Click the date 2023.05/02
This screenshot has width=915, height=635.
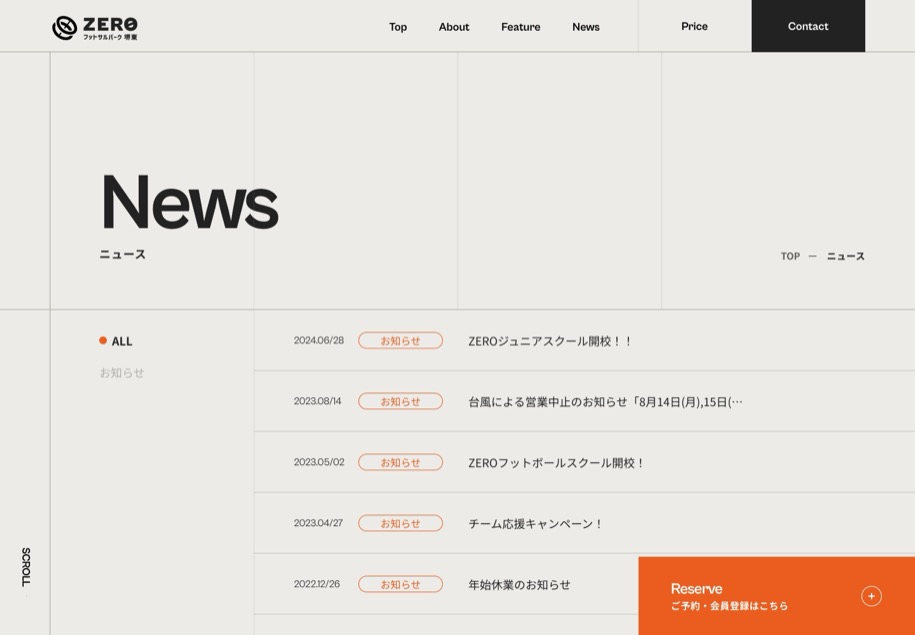coord(319,462)
